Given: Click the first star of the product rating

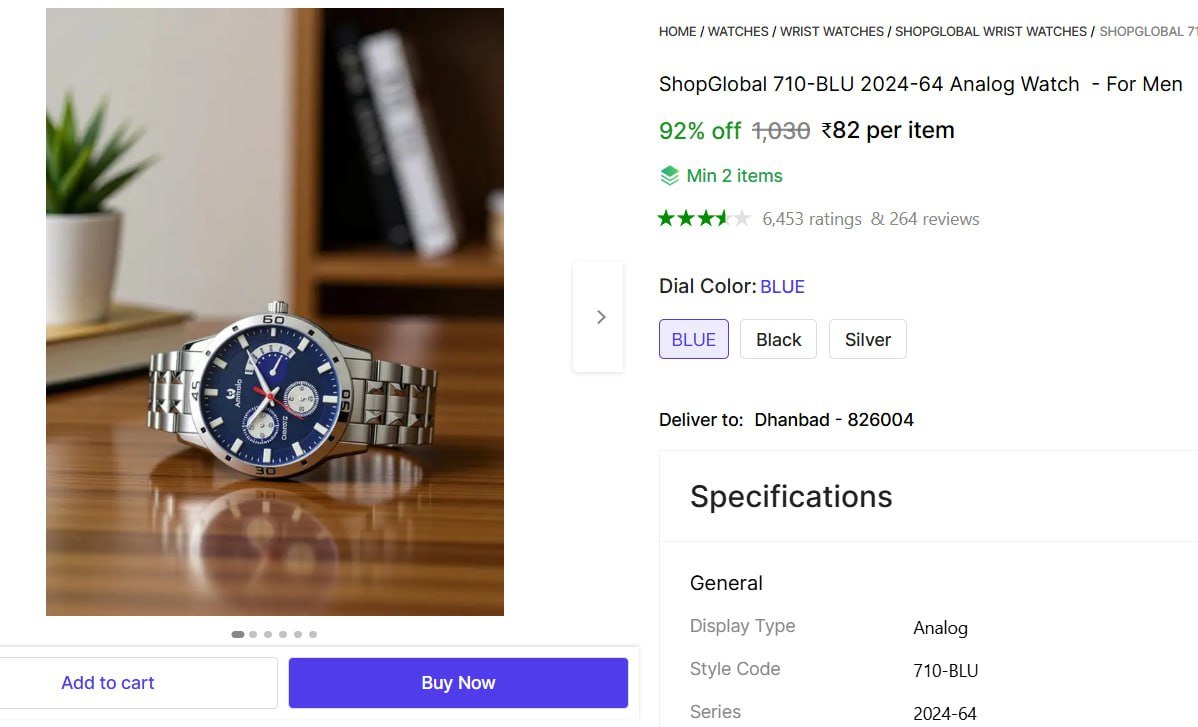Looking at the screenshot, I should [666, 217].
